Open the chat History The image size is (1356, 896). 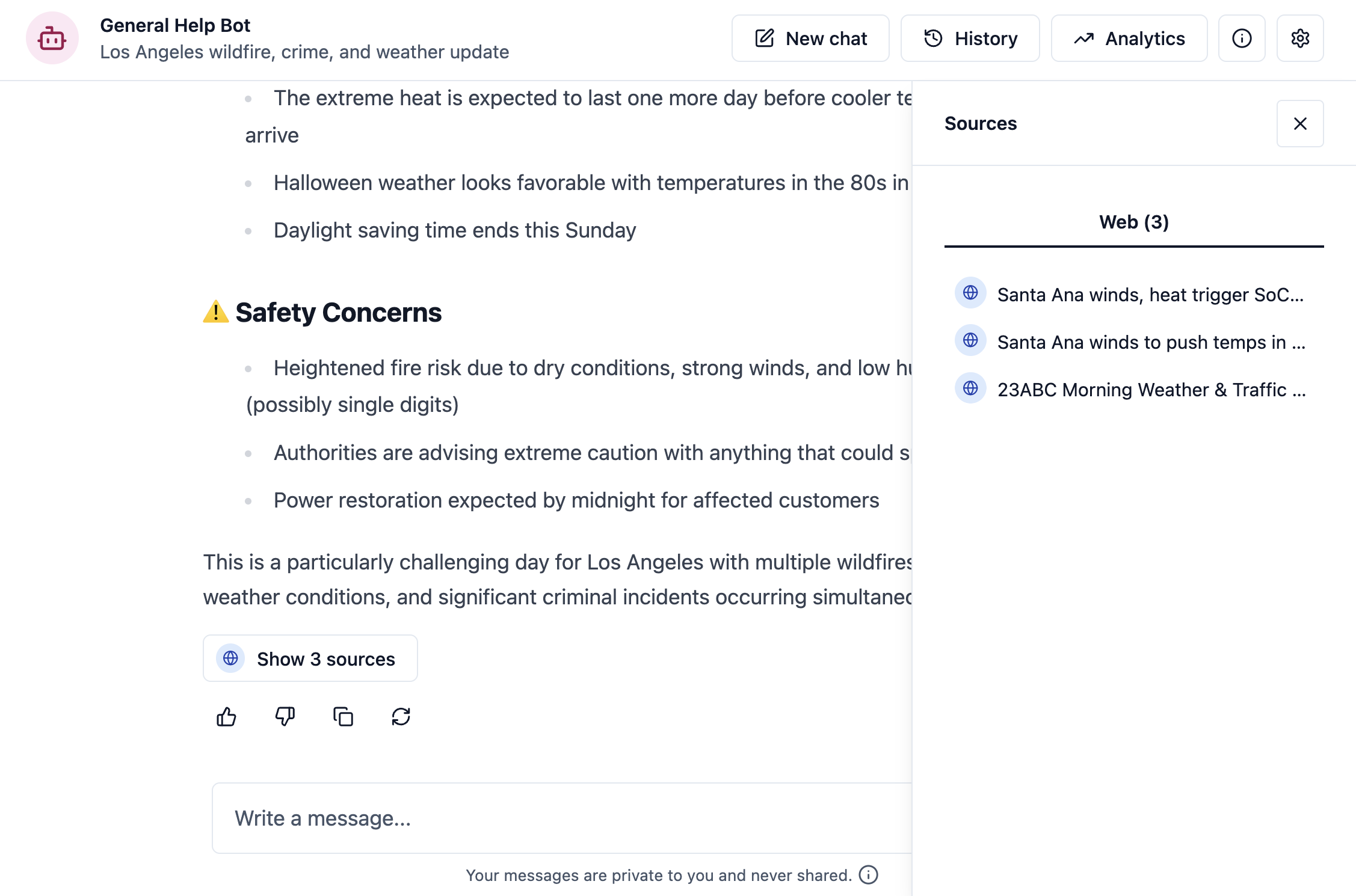pos(970,38)
